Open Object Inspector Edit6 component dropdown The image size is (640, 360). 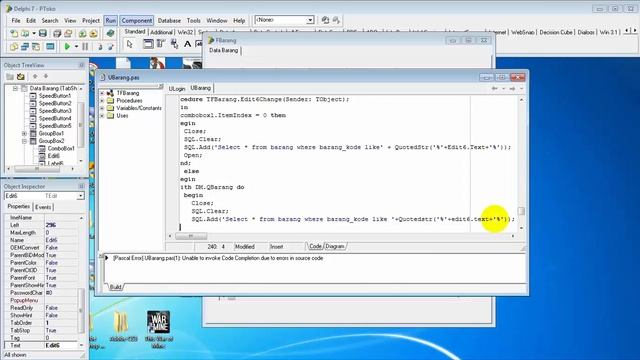pyautogui.click(x=80, y=196)
